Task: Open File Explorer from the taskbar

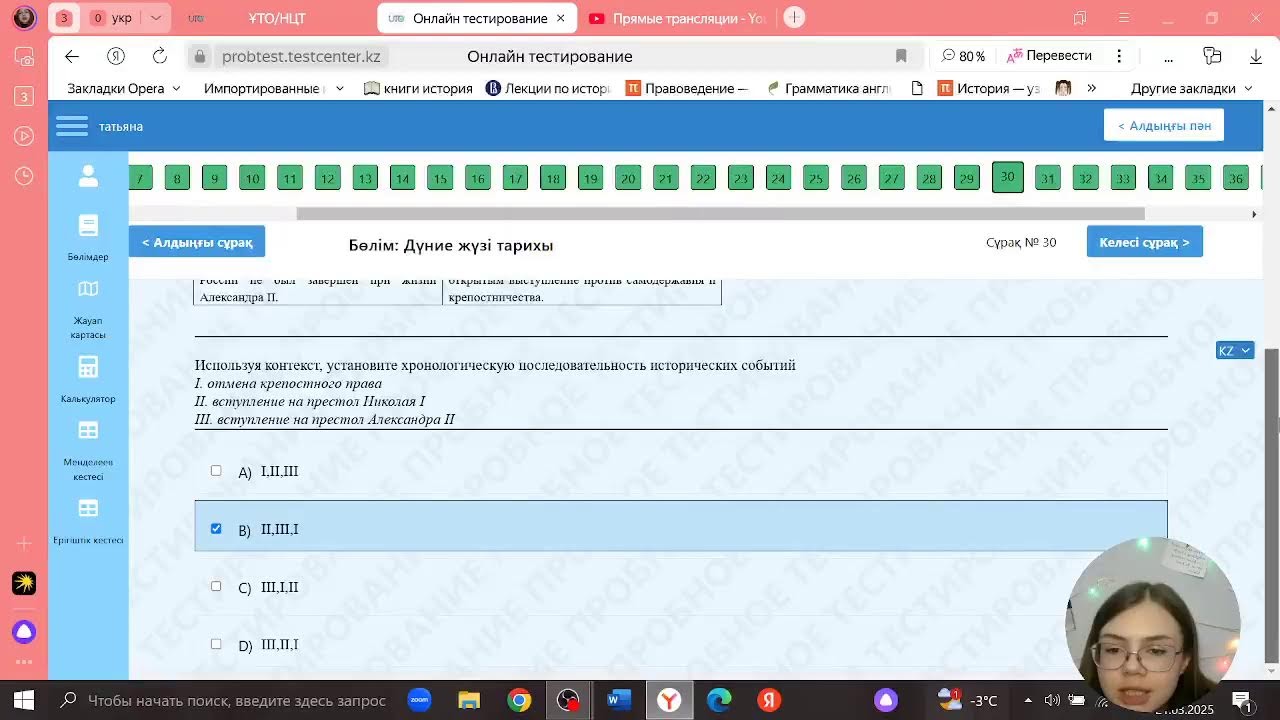Action: [x=469, y=700]
